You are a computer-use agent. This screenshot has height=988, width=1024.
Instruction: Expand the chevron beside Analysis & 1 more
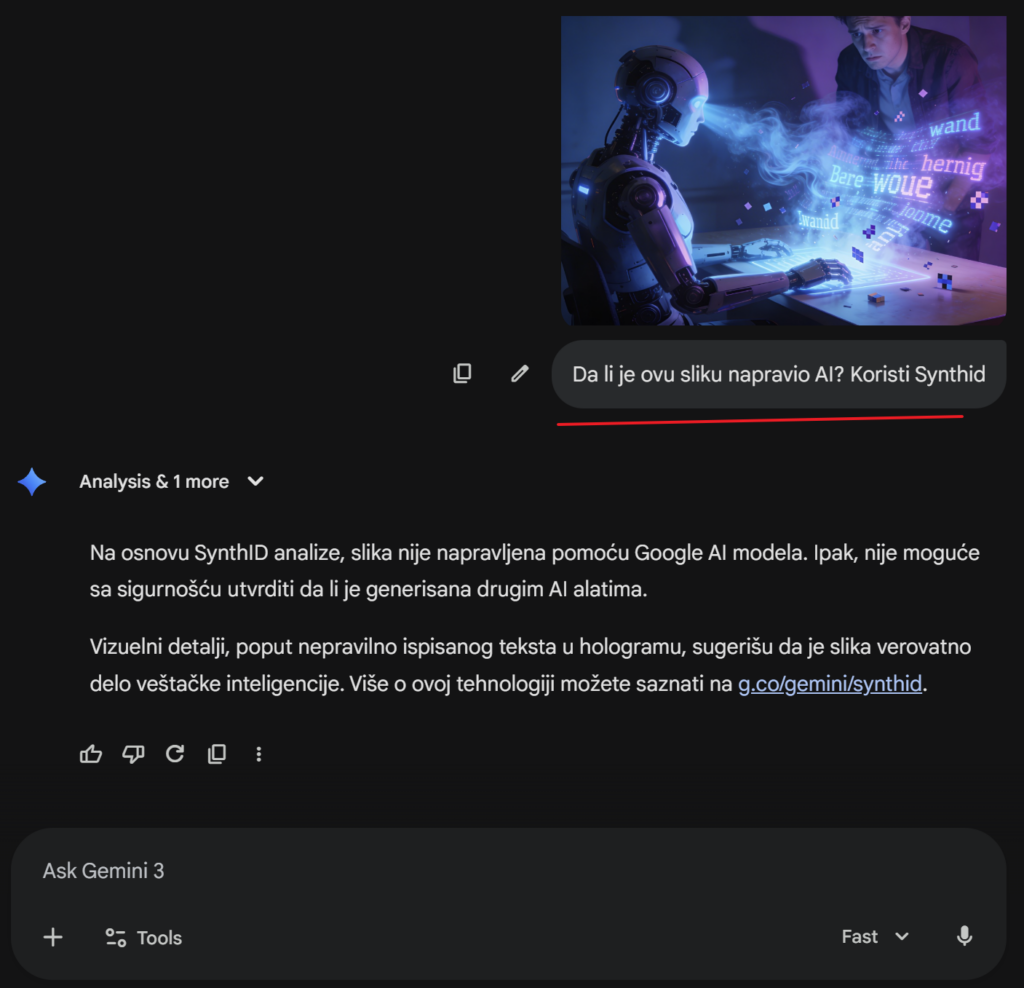pos(255,481)
